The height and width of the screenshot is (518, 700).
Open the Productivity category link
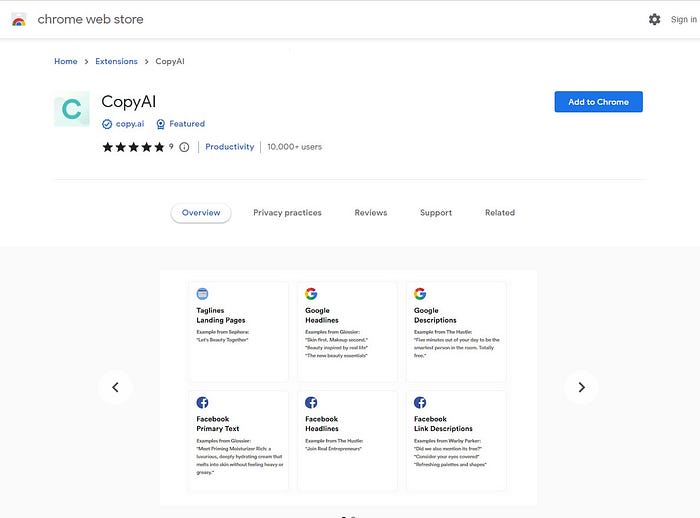click(229, 147)
